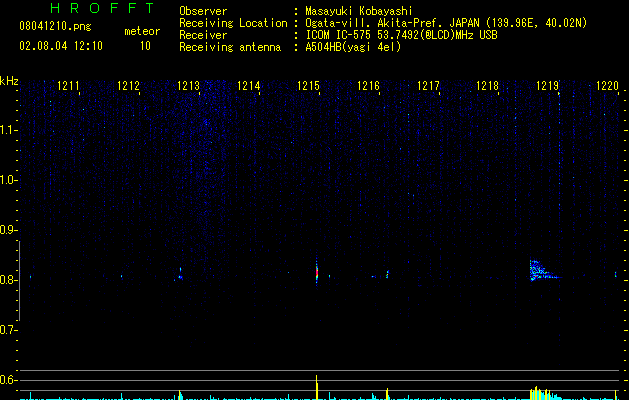Click the 0.8 kHz axis label
The width and height of the screenshot is (629, 400).
click(x=8, y=280)
